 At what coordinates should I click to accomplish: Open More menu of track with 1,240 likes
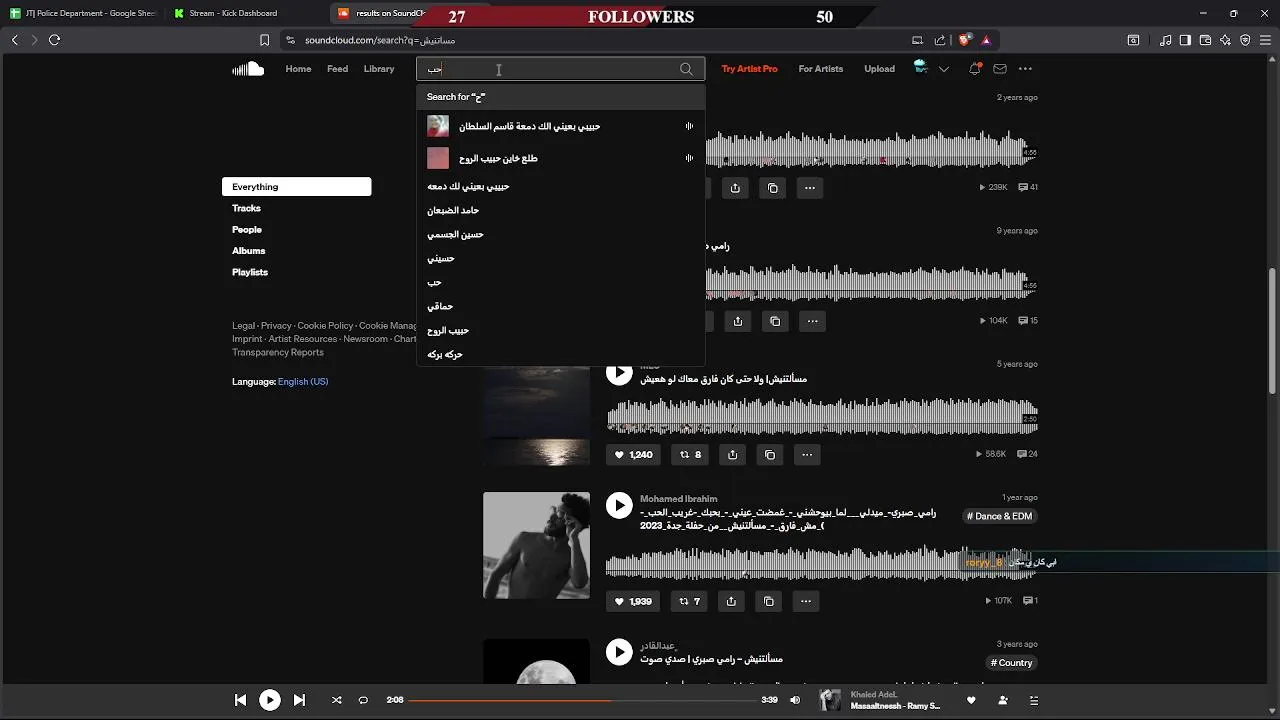coord(807,454)
